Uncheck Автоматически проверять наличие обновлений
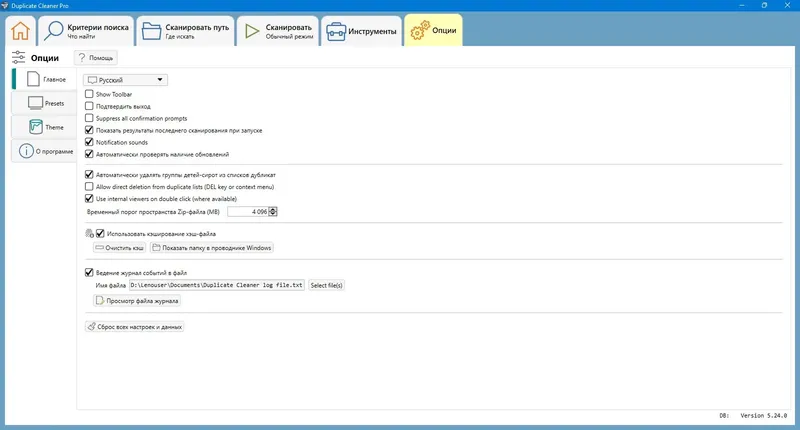The image size is (800, 430). 89,154
